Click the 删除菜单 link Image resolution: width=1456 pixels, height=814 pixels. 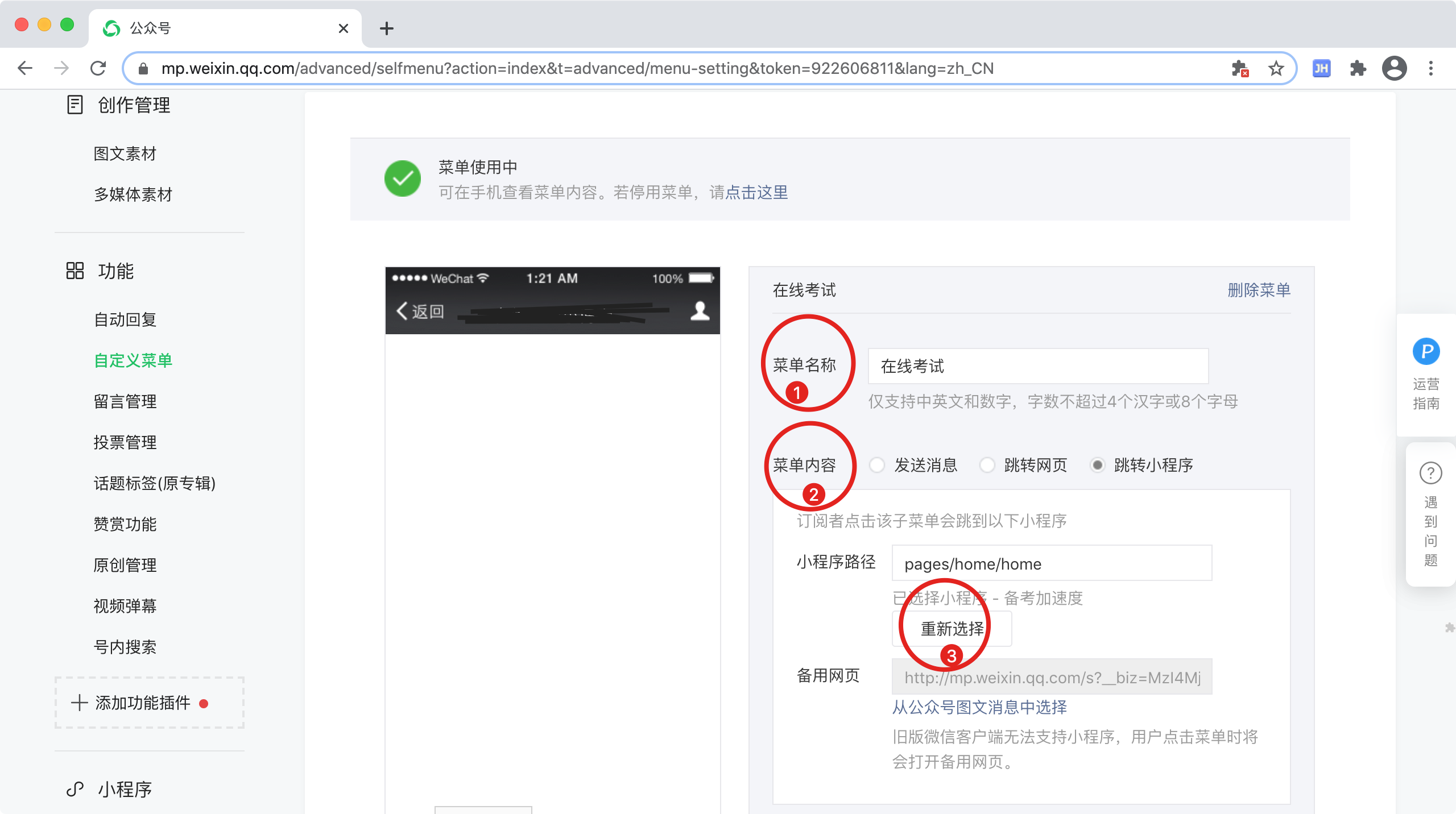(1259, 290)
